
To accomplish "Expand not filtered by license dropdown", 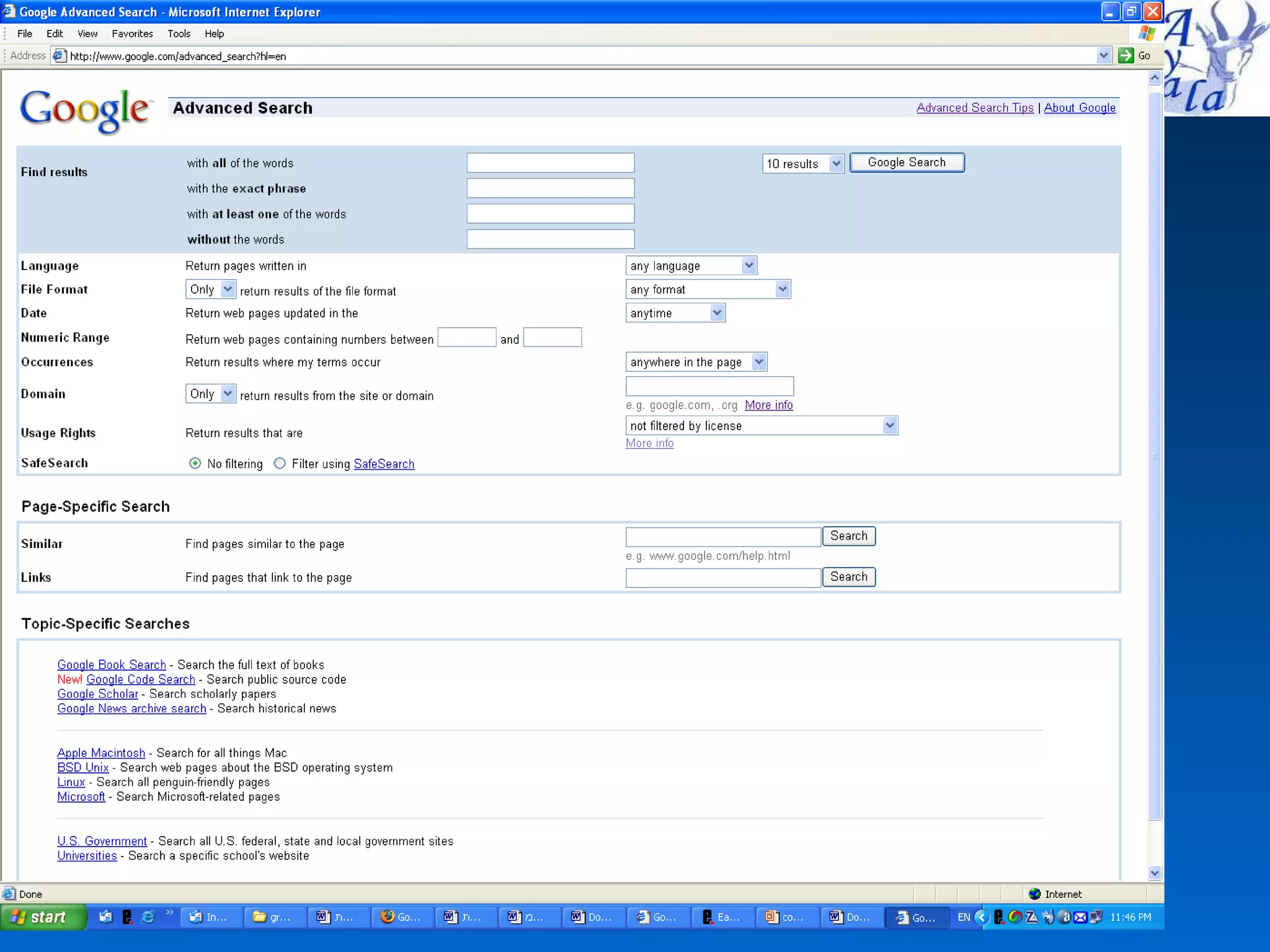I will (x=762, y=426).
